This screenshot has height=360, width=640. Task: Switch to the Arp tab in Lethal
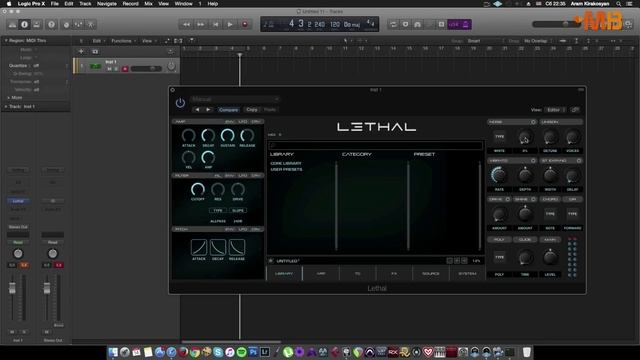(x=321, y=273)
